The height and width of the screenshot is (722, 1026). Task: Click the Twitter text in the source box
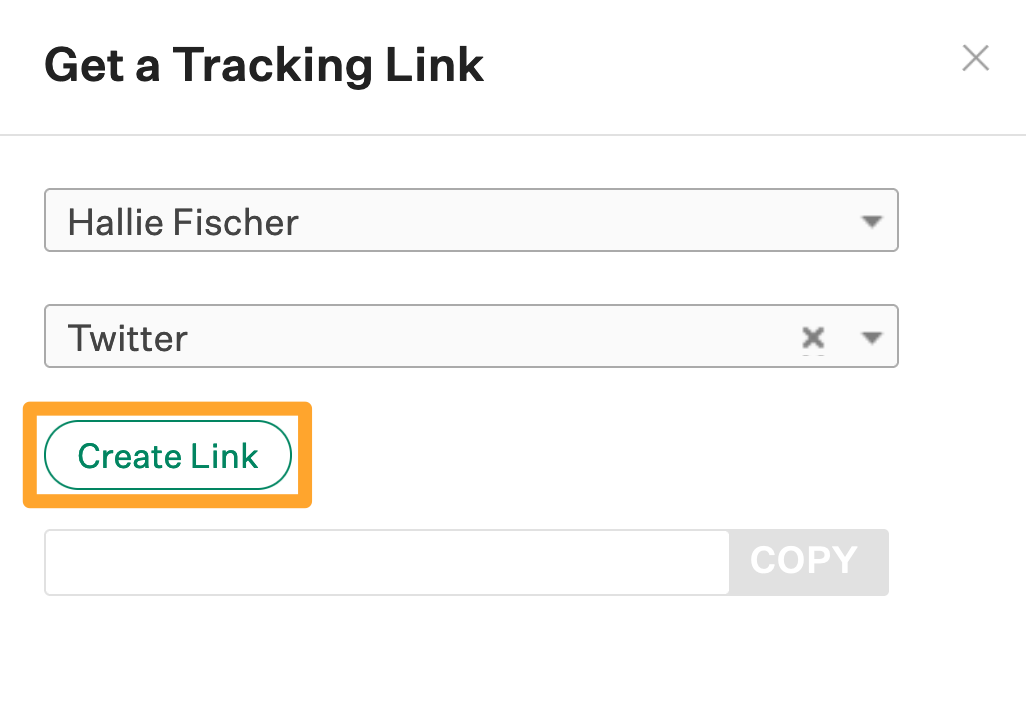click(128, 338)
